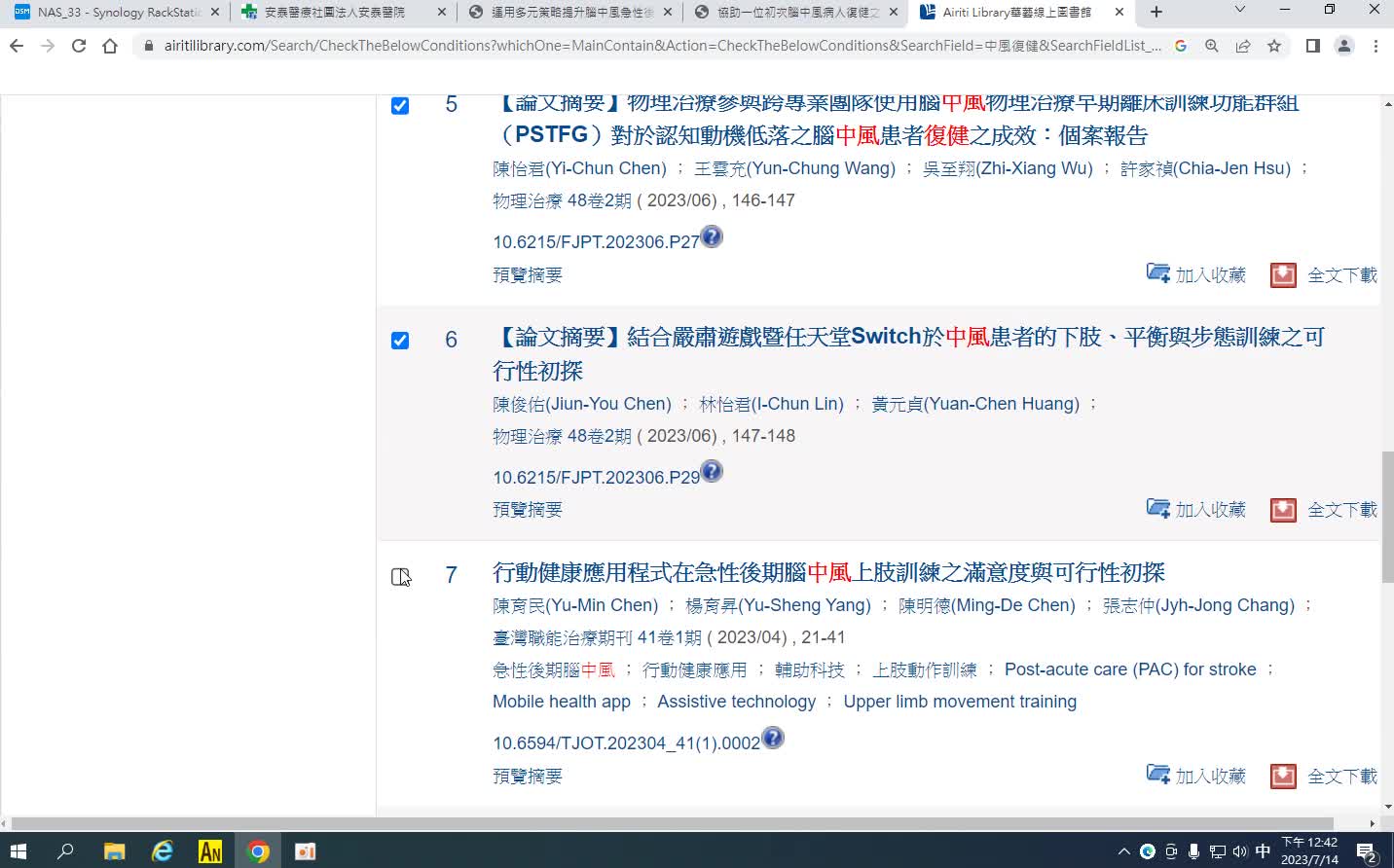Open journal 臺灣職能治療期刊 41卷1期 link

[x=597, y=637]
